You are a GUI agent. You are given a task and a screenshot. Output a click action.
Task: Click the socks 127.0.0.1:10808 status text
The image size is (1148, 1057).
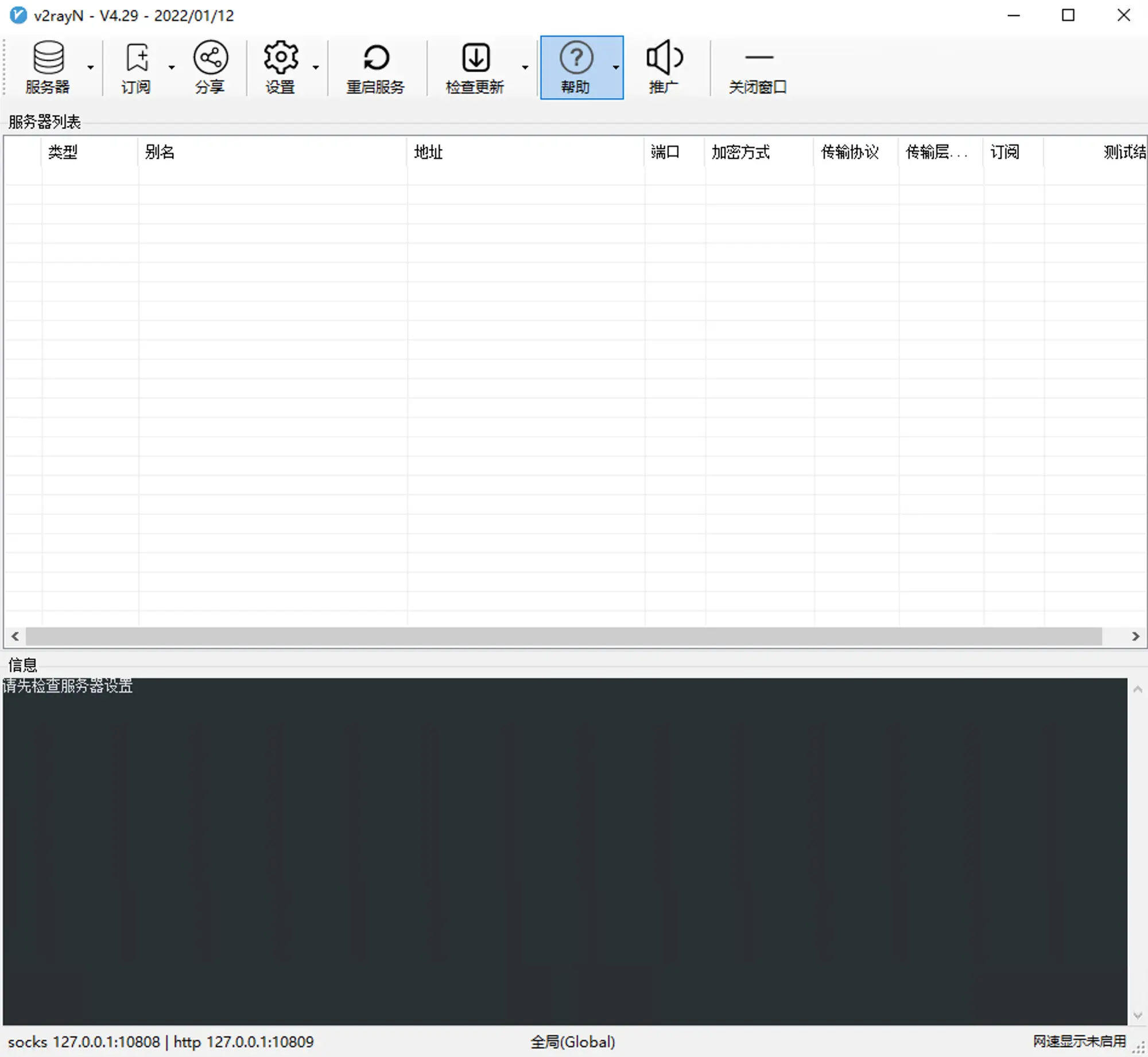pyautogui.click(x=84, y=1042)
